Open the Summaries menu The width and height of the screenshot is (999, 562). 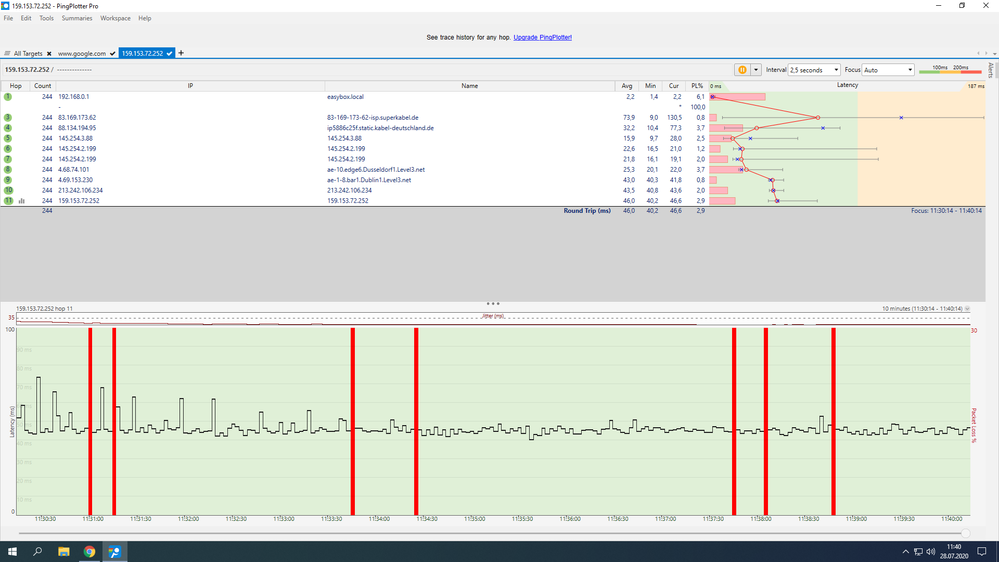click(x=76, y=18)
